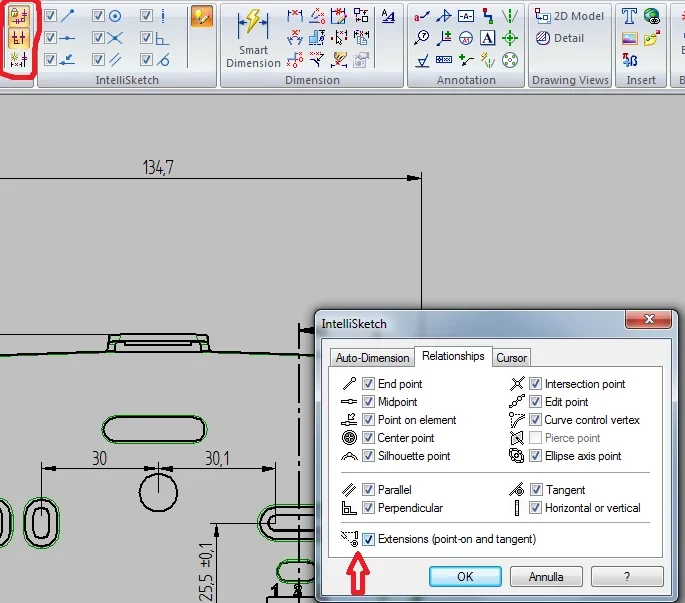Toggle the Tangent checkbox in dialog
Viewport: 685px width, 603px height.
pos(536,490)
